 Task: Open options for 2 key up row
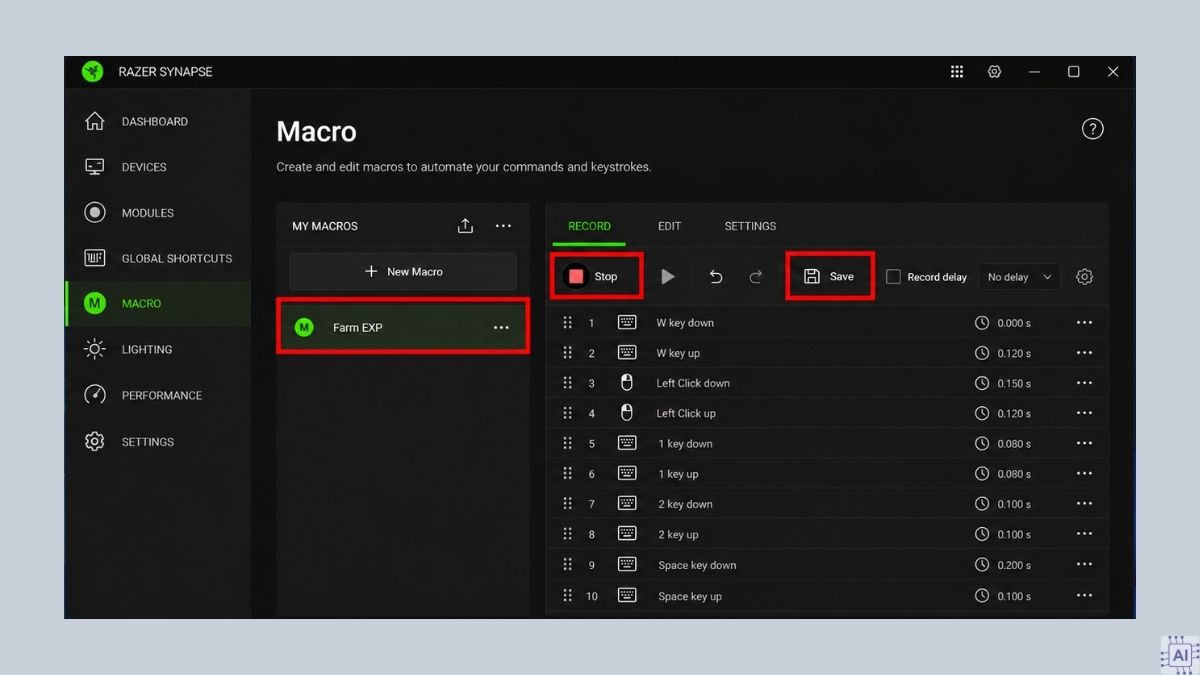click(1085, 534)
